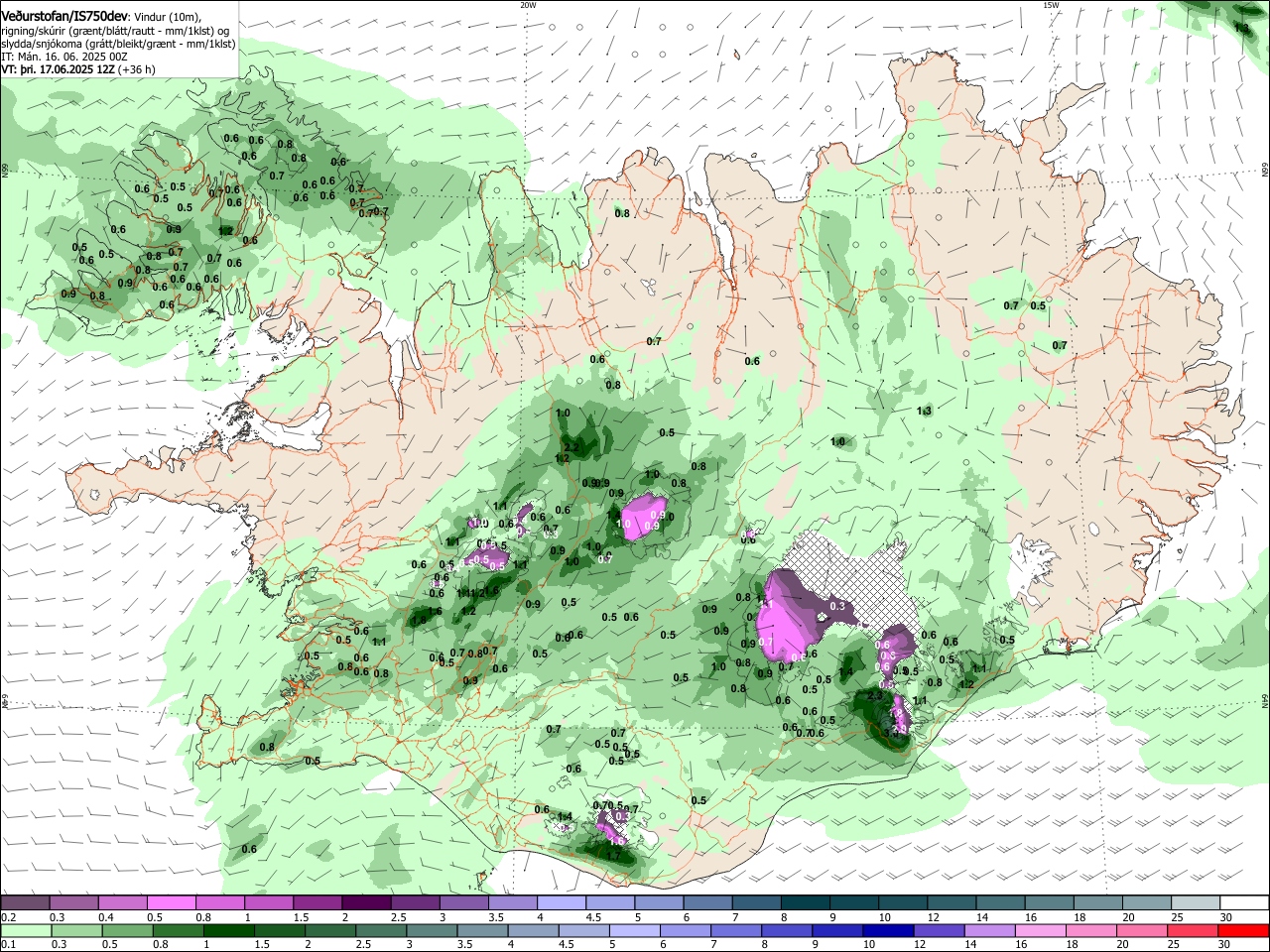
Task: Pick the snow legend swatch labeled 0.8
Action: [220, 903]
